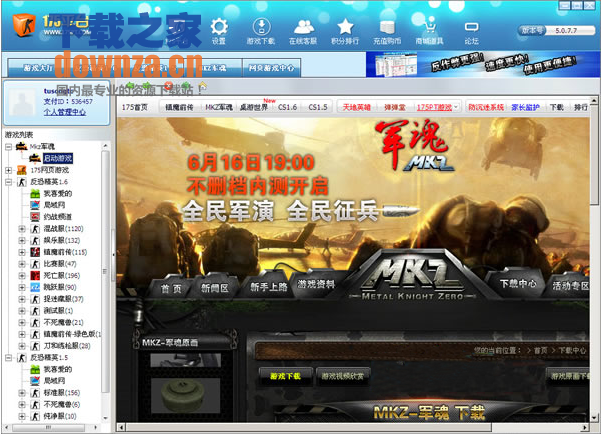
Task: Expand the 175网页游戏 tree node
Action: coord(8,170)
